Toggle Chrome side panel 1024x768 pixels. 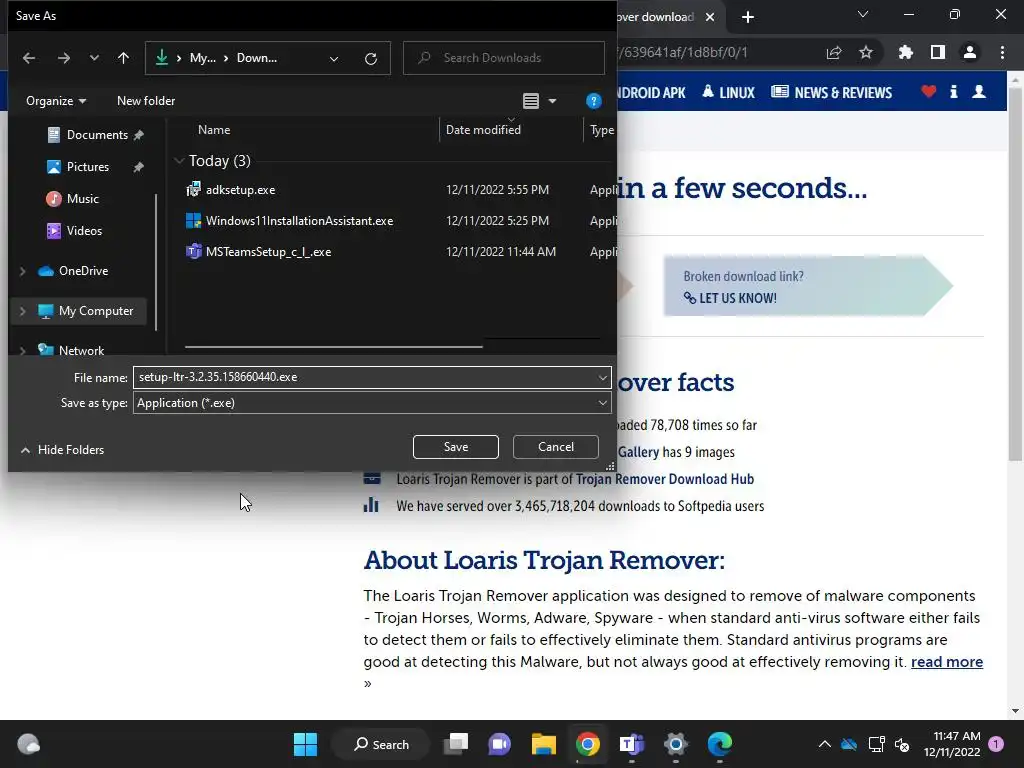click(938, 52)
